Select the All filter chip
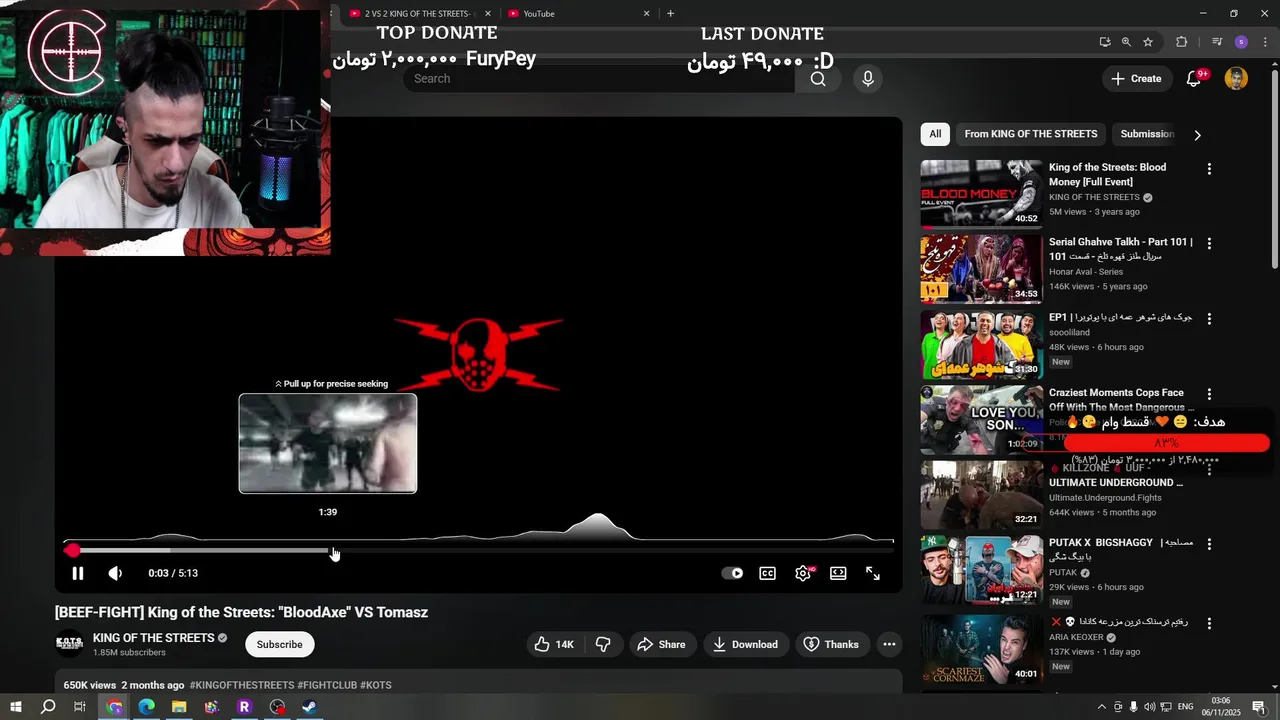The height and width of the screenshot is (720, 1280). pos(935,134)
